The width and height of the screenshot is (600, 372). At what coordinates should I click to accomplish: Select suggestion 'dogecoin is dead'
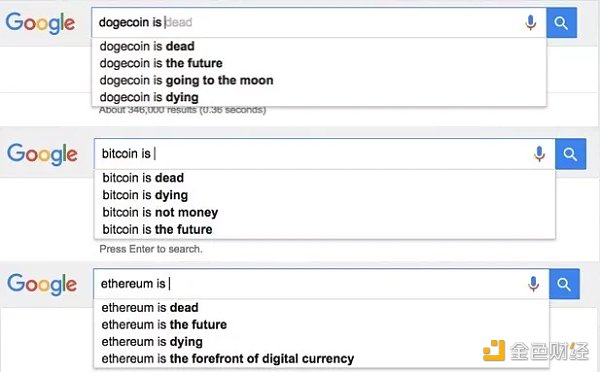[319, 46]
